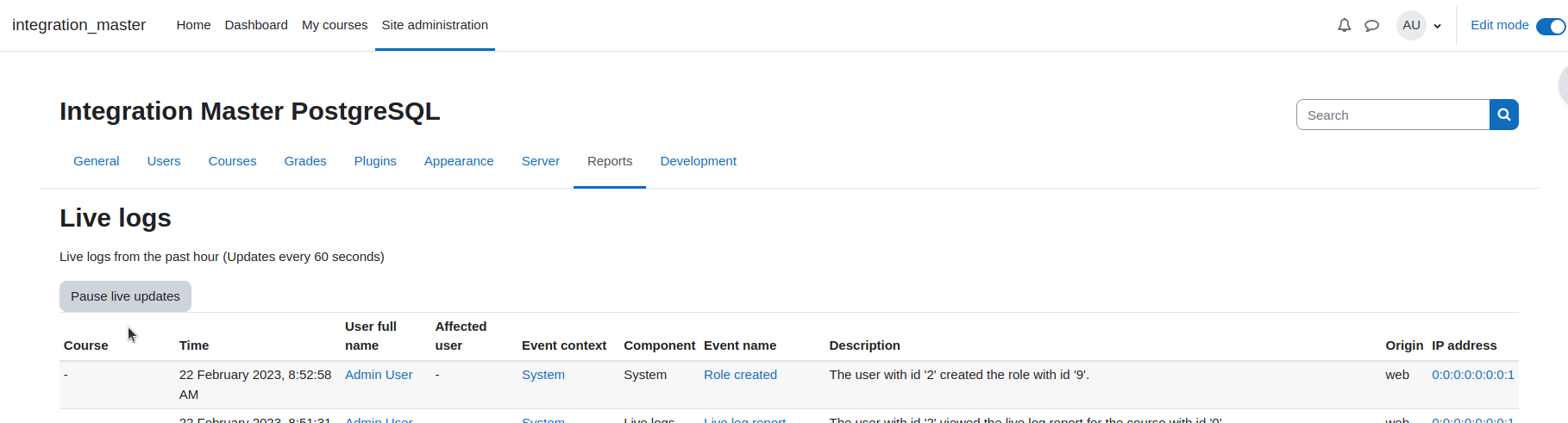
Task: Open Dashboard in top navigation
Action: [x=256, y=25]
